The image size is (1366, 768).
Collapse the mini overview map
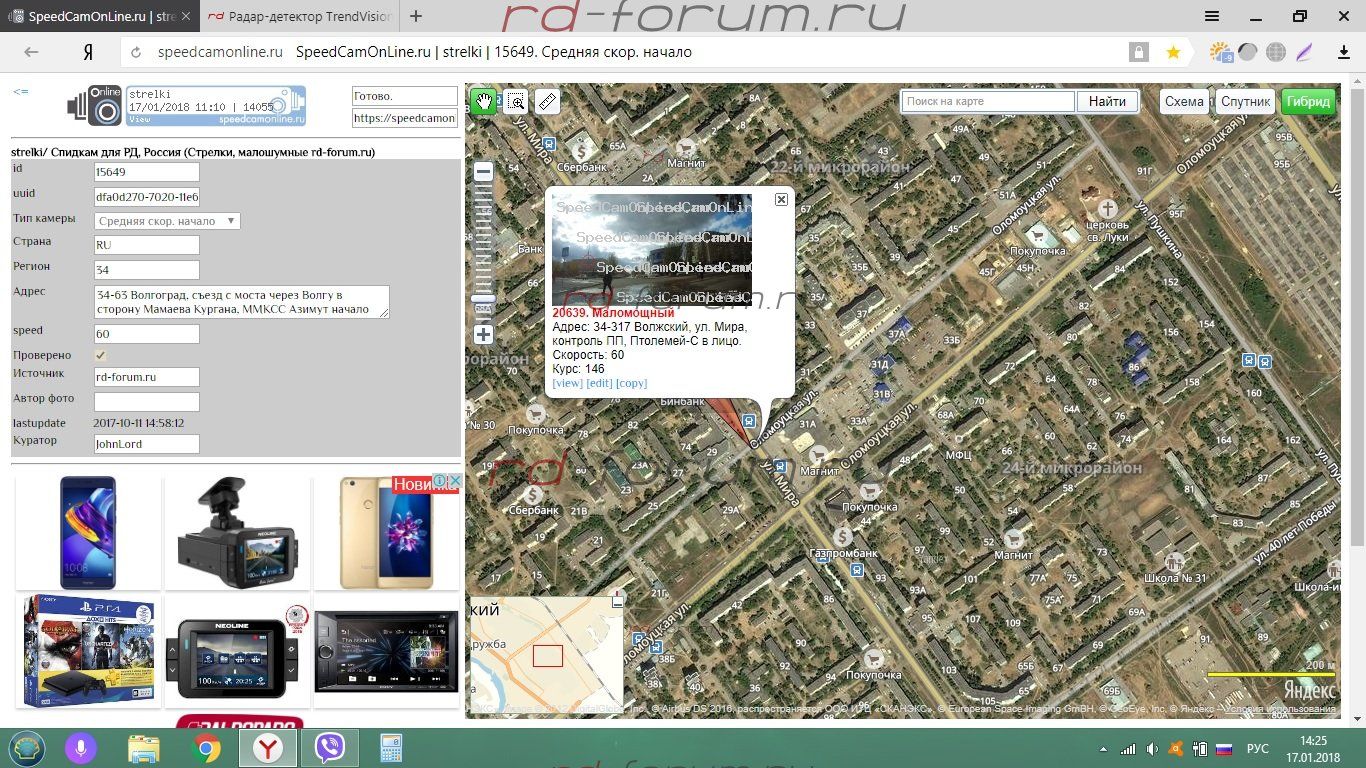click(x=617, y=603)
